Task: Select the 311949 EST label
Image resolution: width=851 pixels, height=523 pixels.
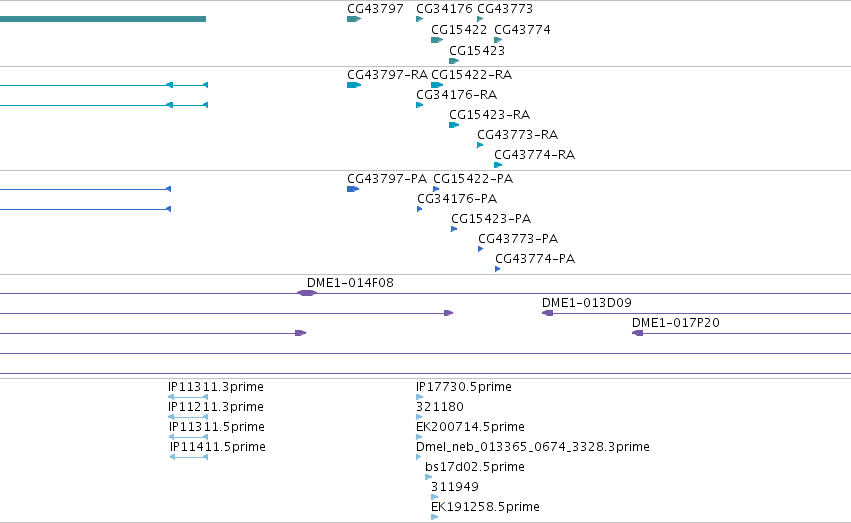Action: click(x=454, y=487)
